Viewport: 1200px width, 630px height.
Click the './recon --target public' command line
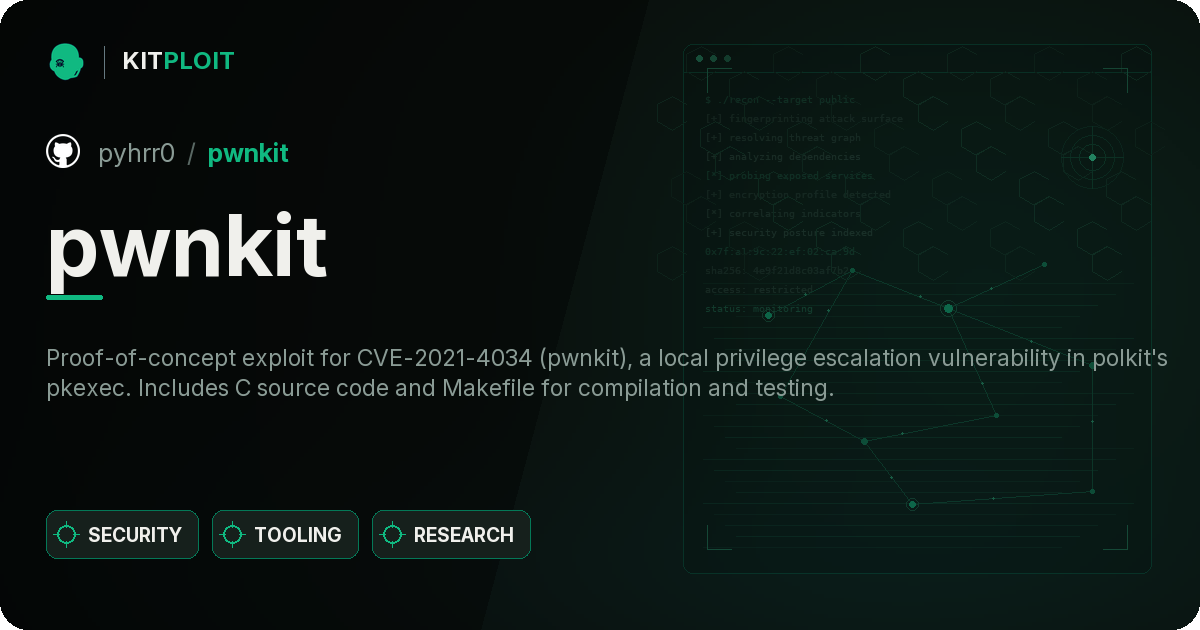point(781,100)
